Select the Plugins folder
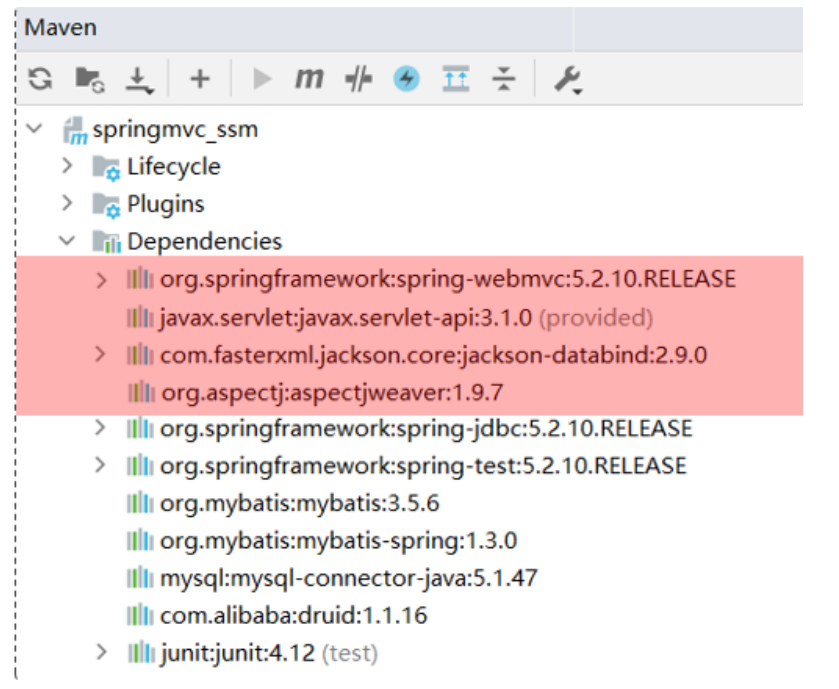Image resolution: width=839 pixels, height=689 pixels. coord(166,204)
